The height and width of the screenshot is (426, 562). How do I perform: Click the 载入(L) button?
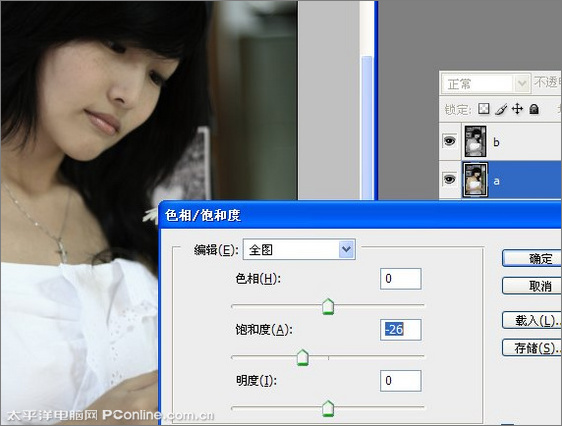pos(532,321)
